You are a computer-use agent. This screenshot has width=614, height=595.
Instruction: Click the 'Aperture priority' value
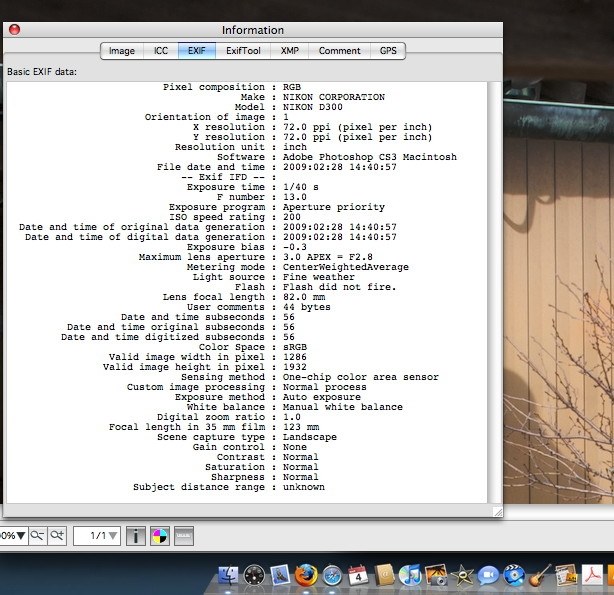pyautogui.click(x=334, y=207)
